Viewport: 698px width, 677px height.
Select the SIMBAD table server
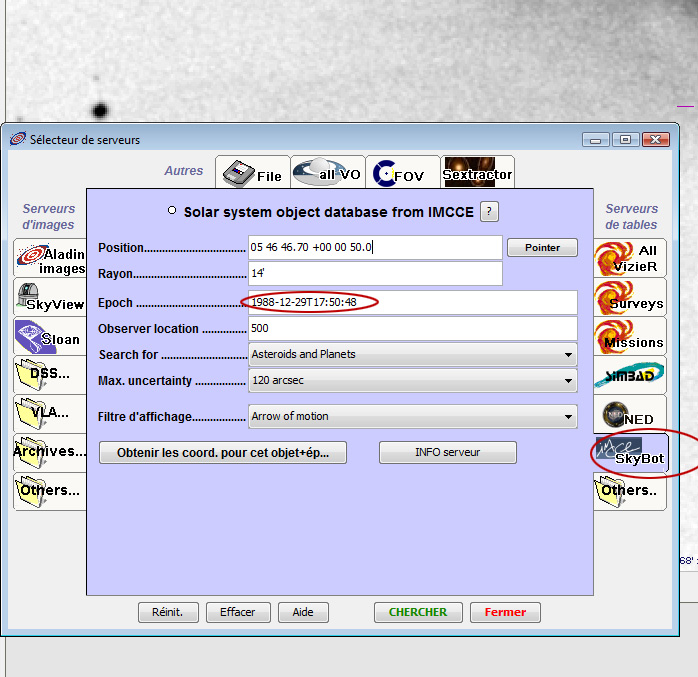coord(630,375)
